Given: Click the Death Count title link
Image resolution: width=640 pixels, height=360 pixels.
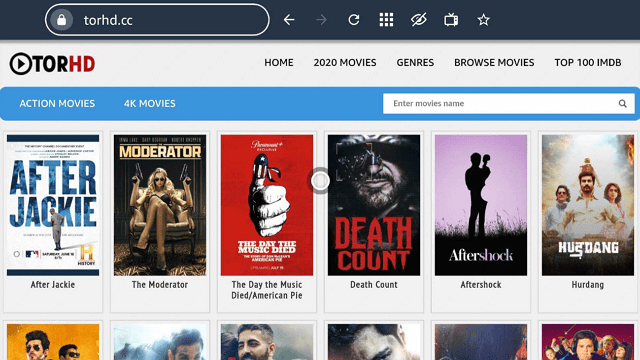Looking at the screenshot, I should click(374, 284).
